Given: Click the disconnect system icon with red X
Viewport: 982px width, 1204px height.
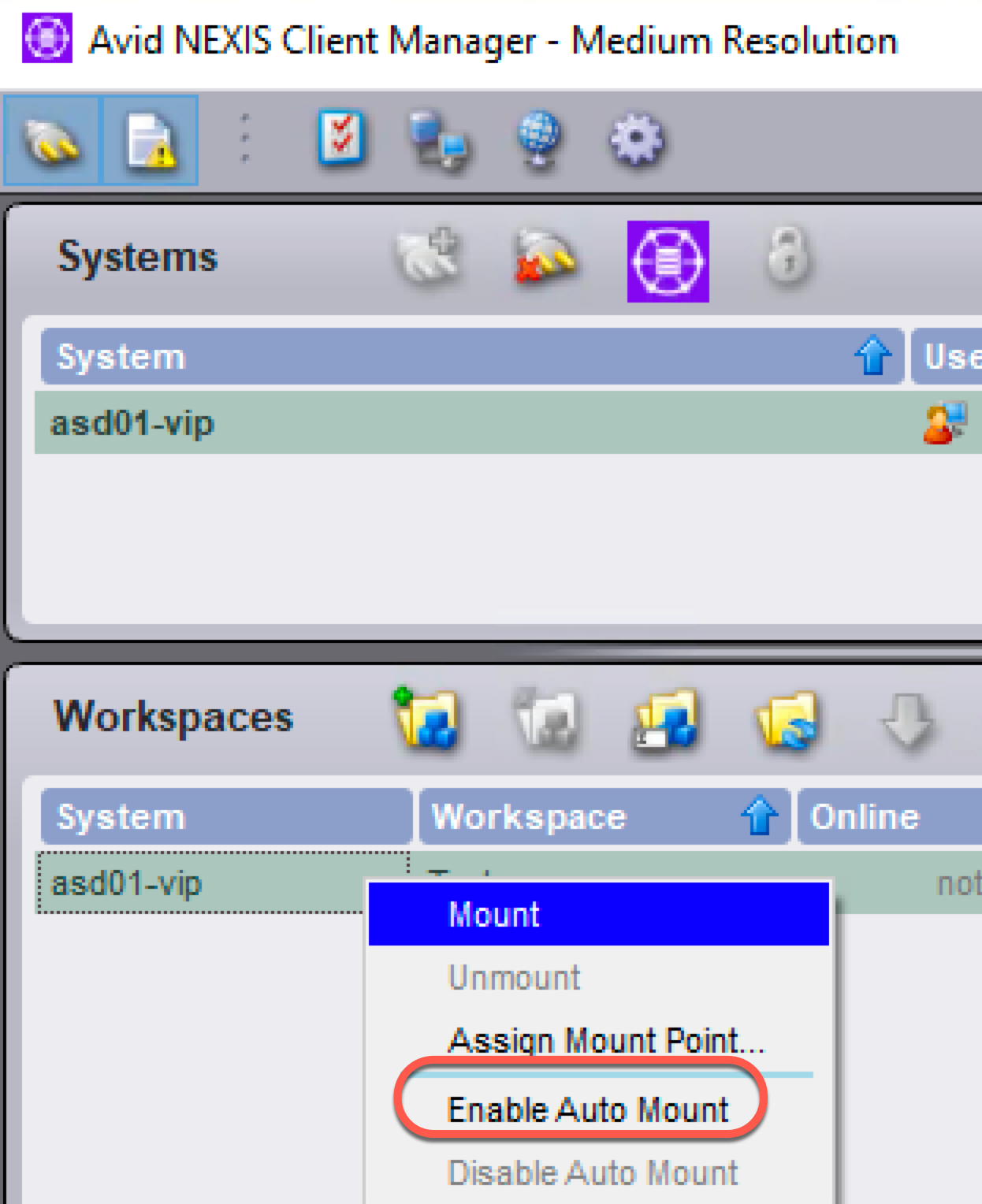Looking at the screenshot, I should pyautogui.click(x=545, y=257).
